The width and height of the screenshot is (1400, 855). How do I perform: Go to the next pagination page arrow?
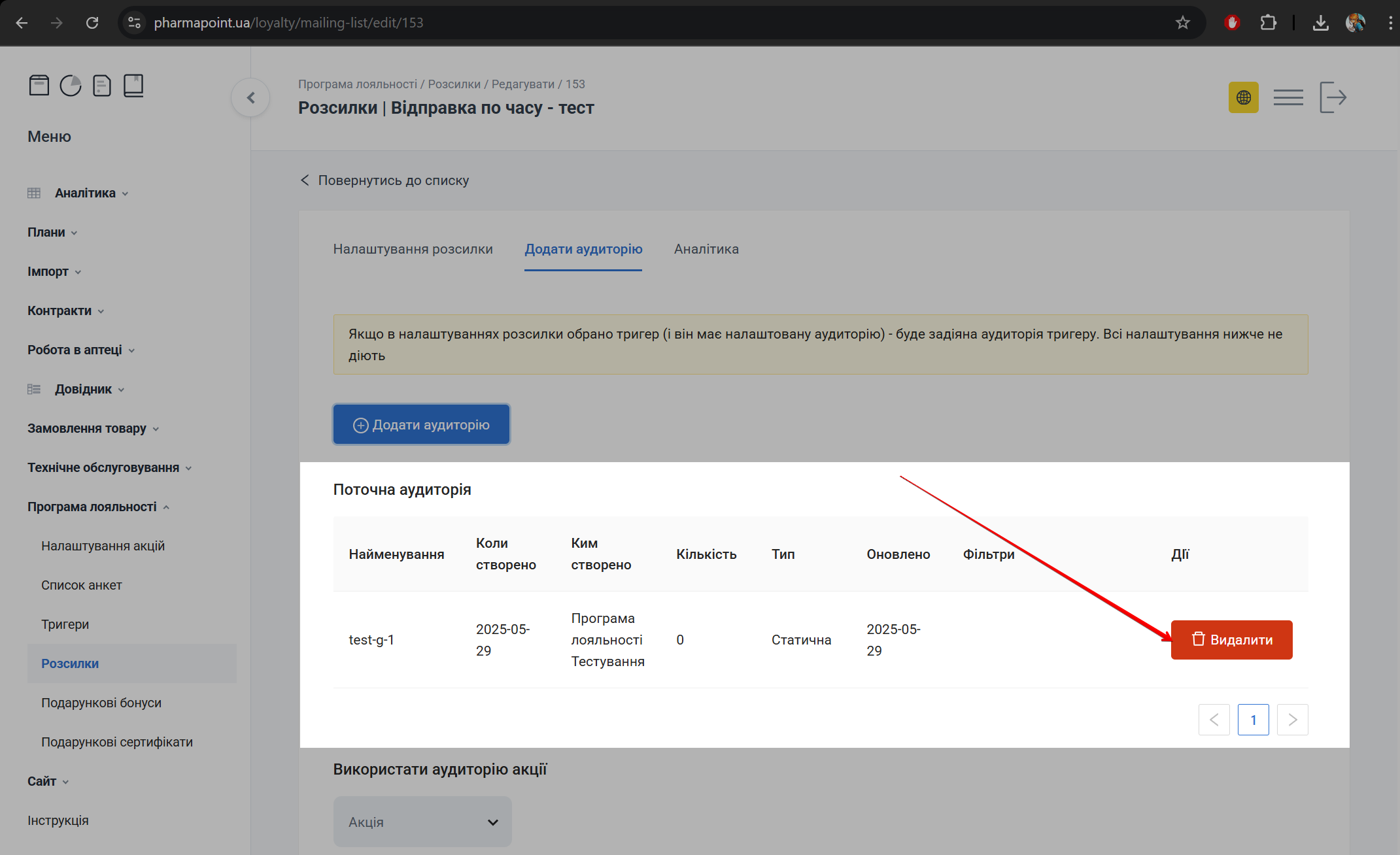(1292, 720)
